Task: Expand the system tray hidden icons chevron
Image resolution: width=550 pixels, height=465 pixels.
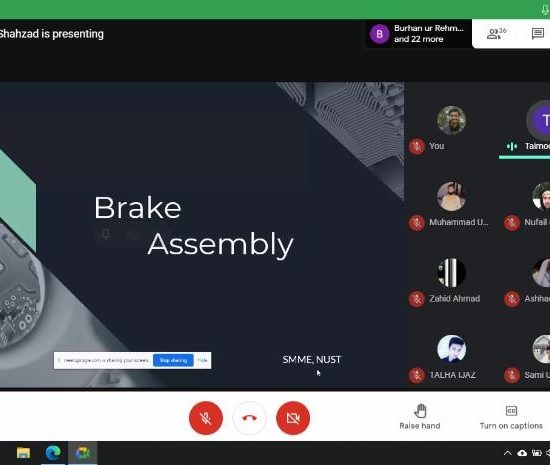Action: click(507, 453)
